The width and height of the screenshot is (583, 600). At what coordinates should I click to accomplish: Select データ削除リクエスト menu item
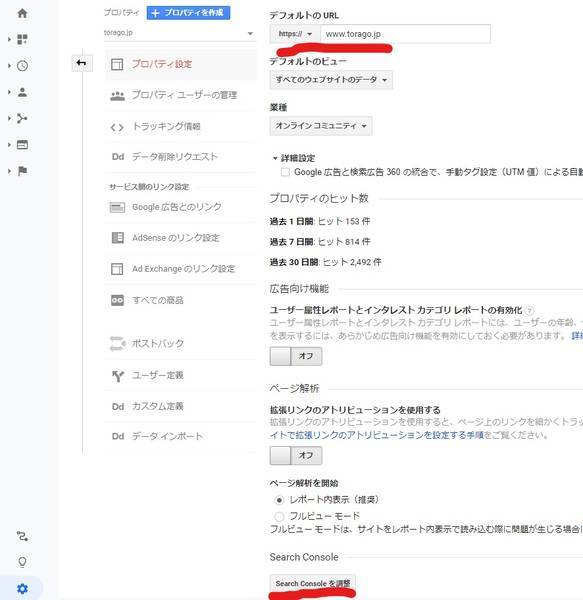(180, 157)
